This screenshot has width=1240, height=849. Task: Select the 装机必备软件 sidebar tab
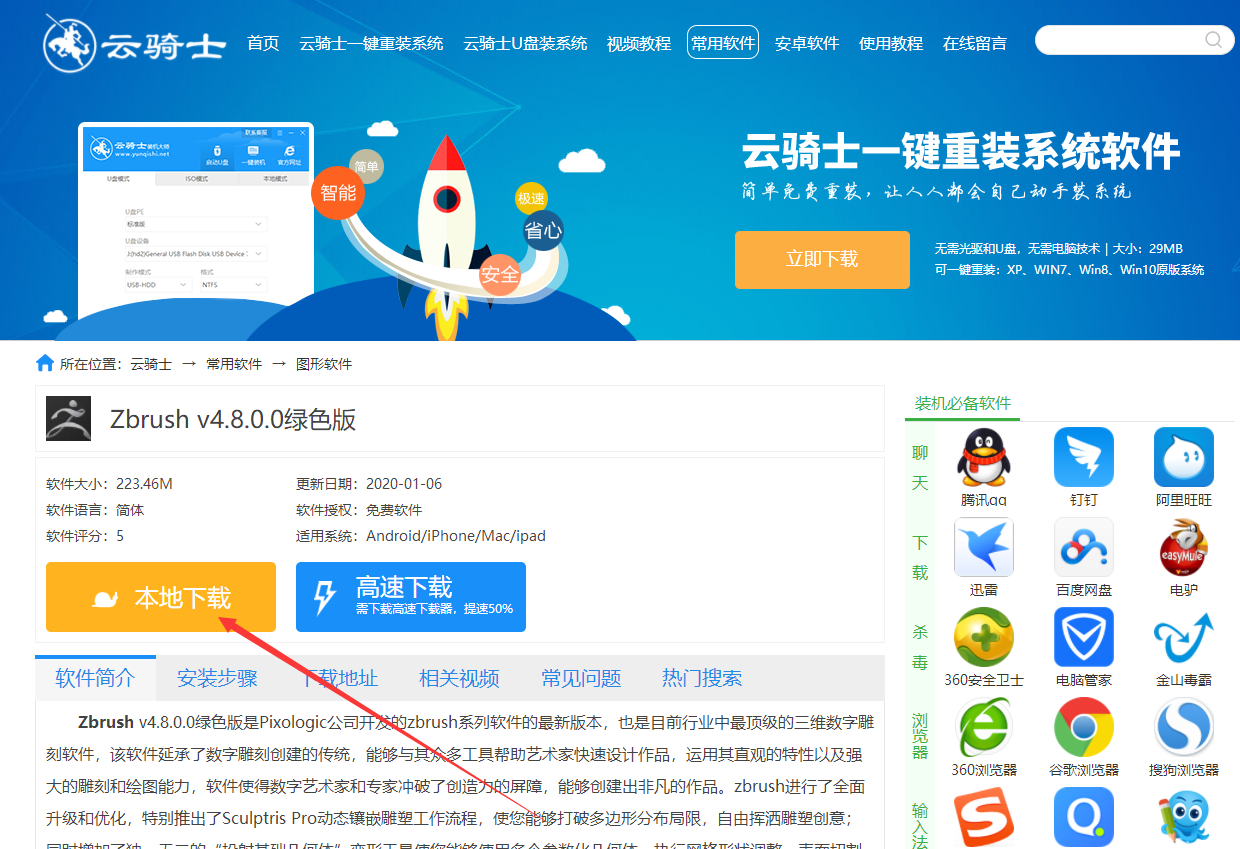[x=963, y=404]
